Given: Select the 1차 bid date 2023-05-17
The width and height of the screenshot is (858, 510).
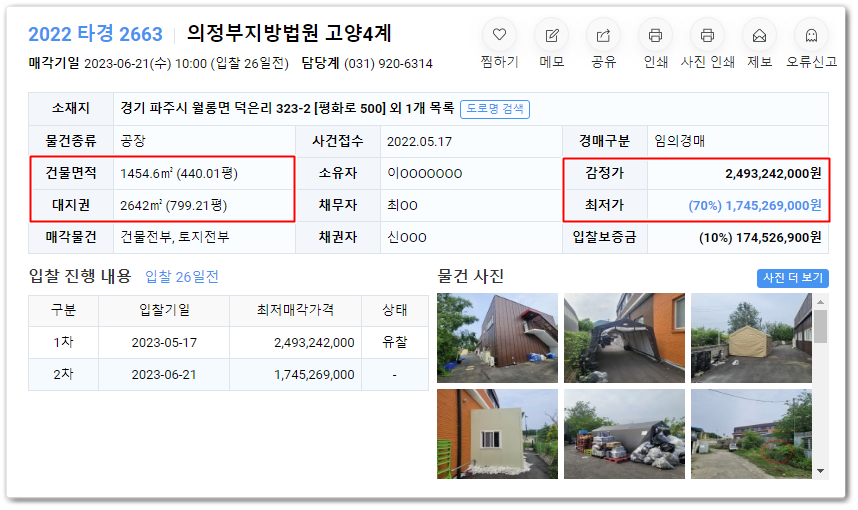Looking at the screenshot, I should coord(164,343).
